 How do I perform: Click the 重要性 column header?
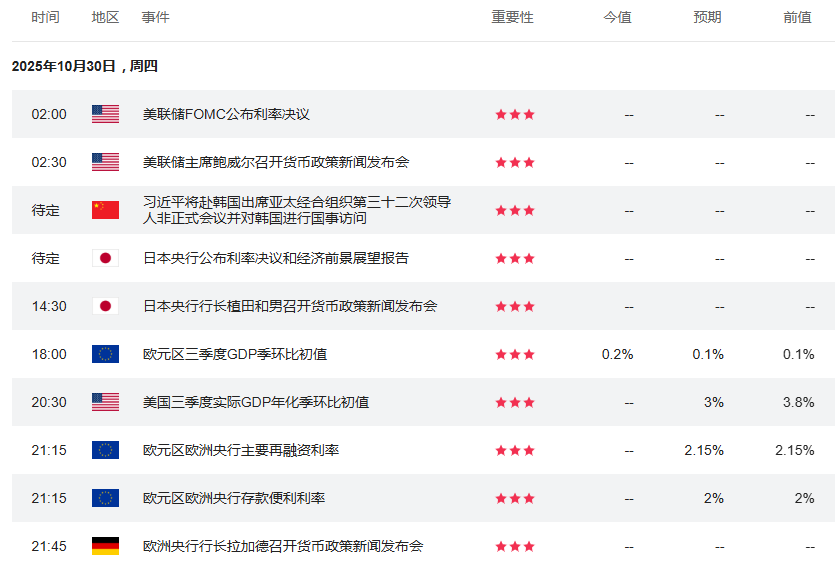pos(512,17)
